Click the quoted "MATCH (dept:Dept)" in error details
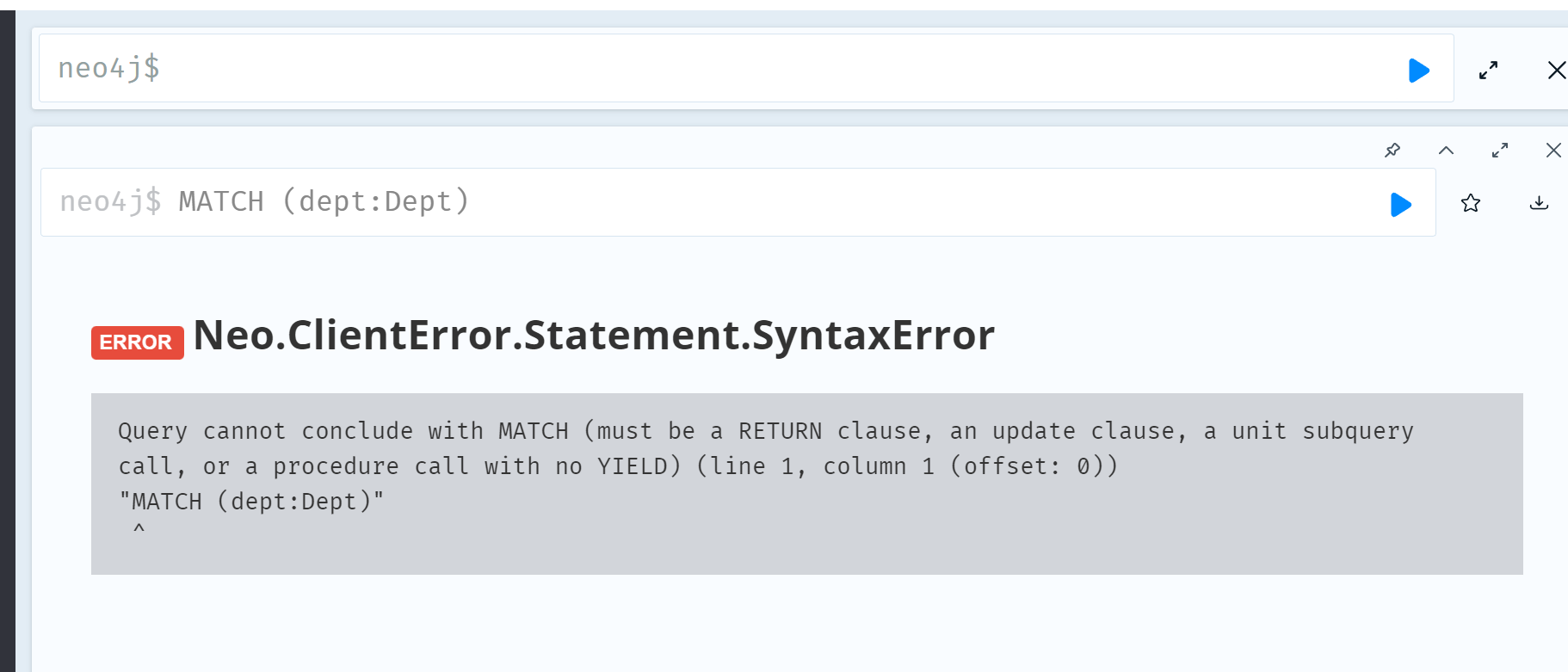This screenshot has height=672, width=1568. pos(251,501)
